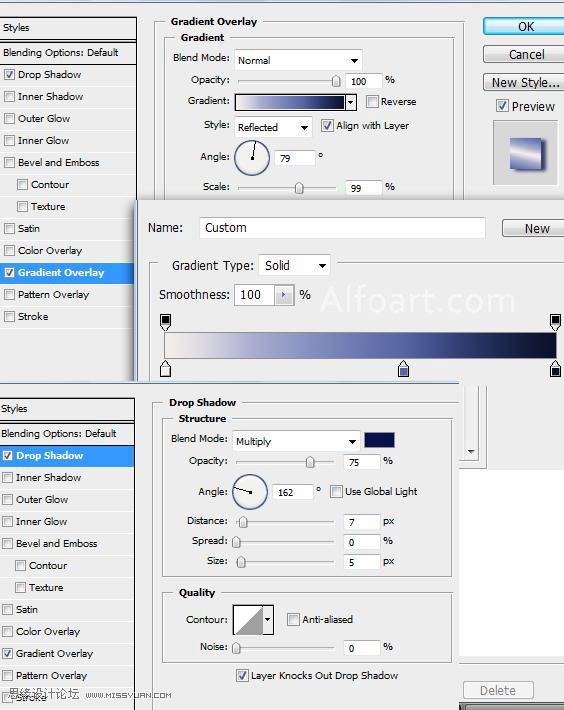564x710 pixels.
Task: Select the blue middle color stop
Action: click(403, 369)
